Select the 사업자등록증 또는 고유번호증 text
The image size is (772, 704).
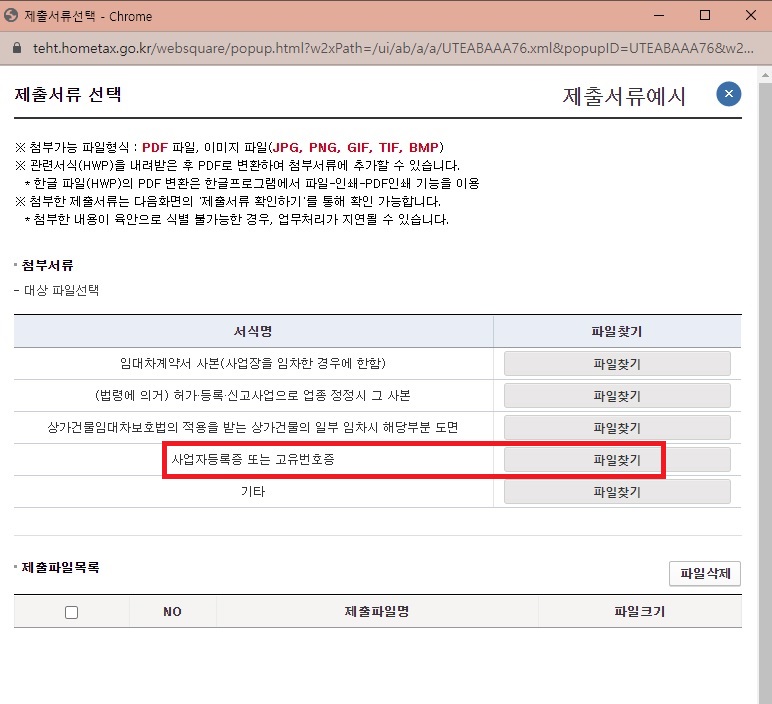253,459
